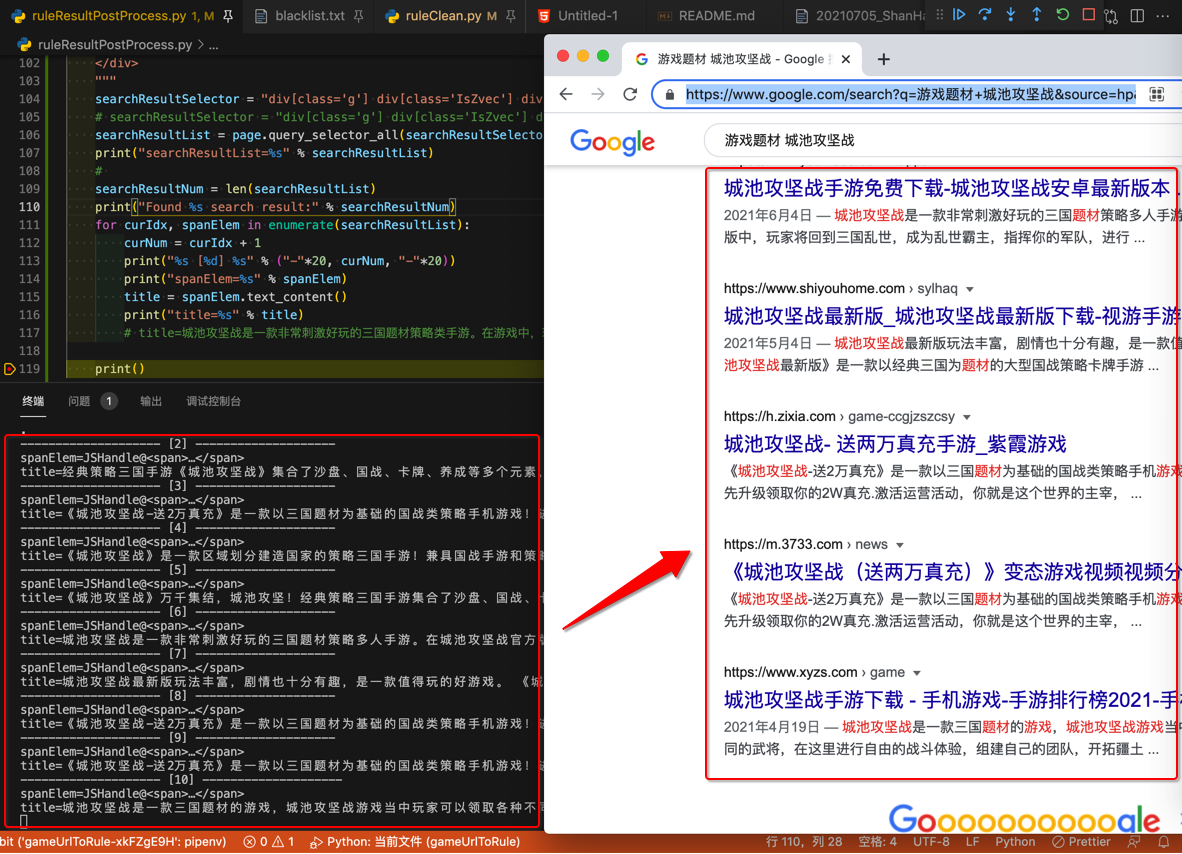This screenshot has width=1182, height=854.
Task: Expand the h.zixia.com result dropdown arrow
Action: click(967, 417)
